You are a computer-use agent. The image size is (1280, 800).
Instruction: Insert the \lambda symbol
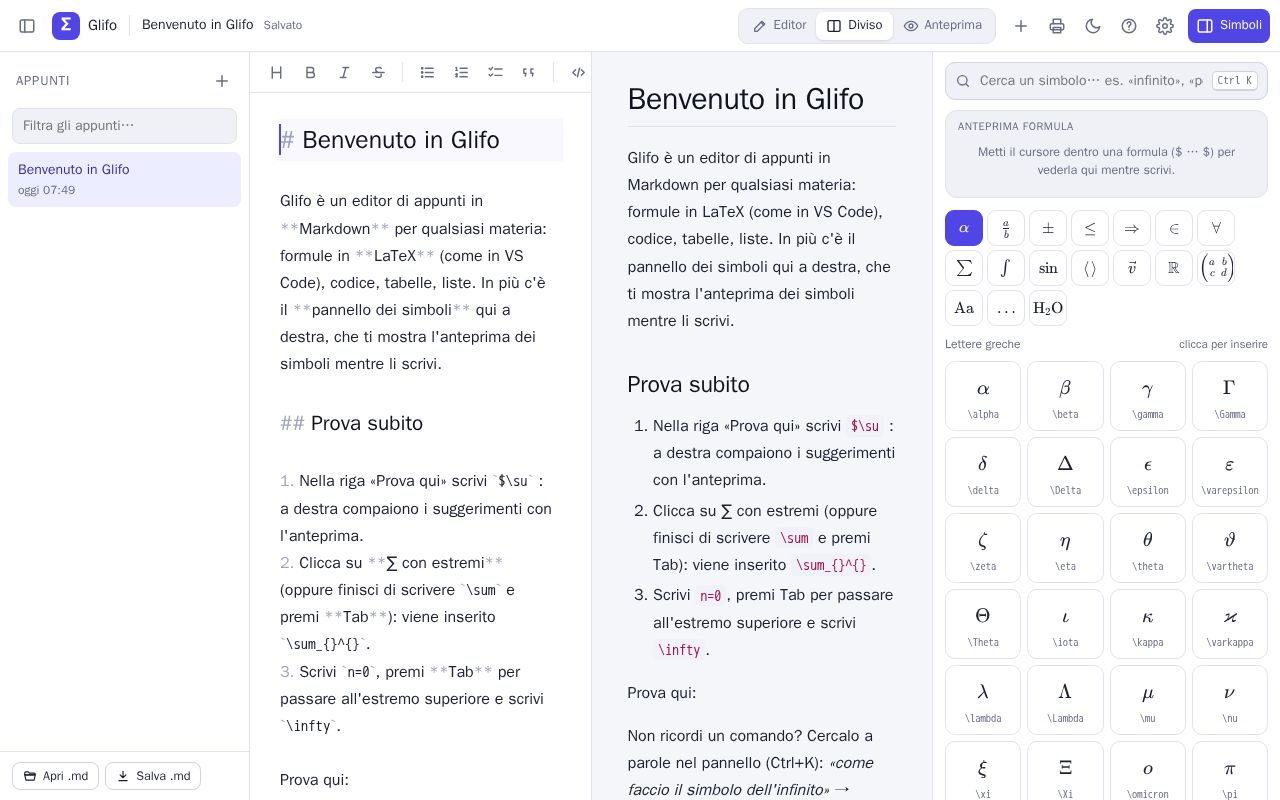983,700
